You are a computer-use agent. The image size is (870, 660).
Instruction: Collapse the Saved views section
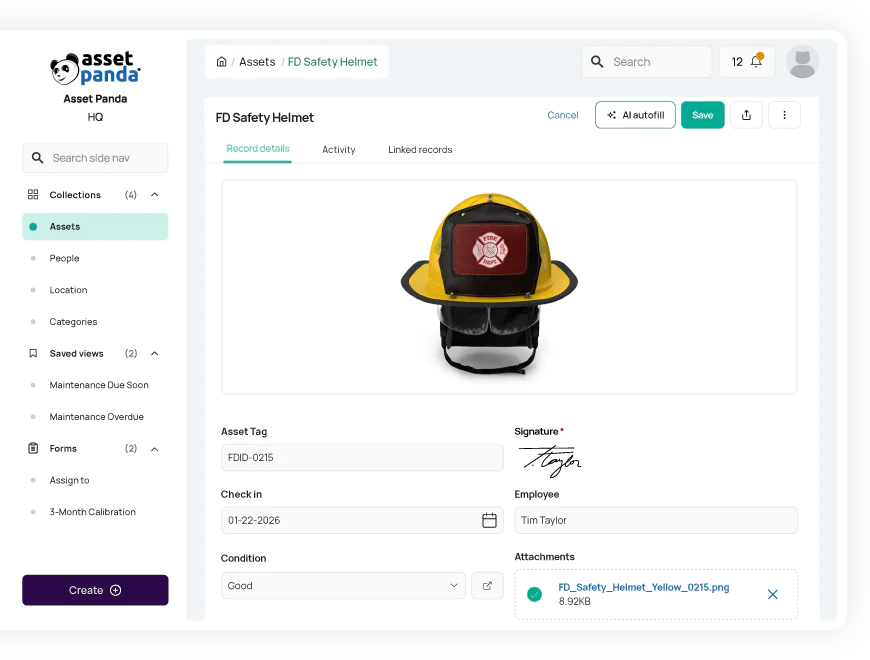tap(155, 353)
